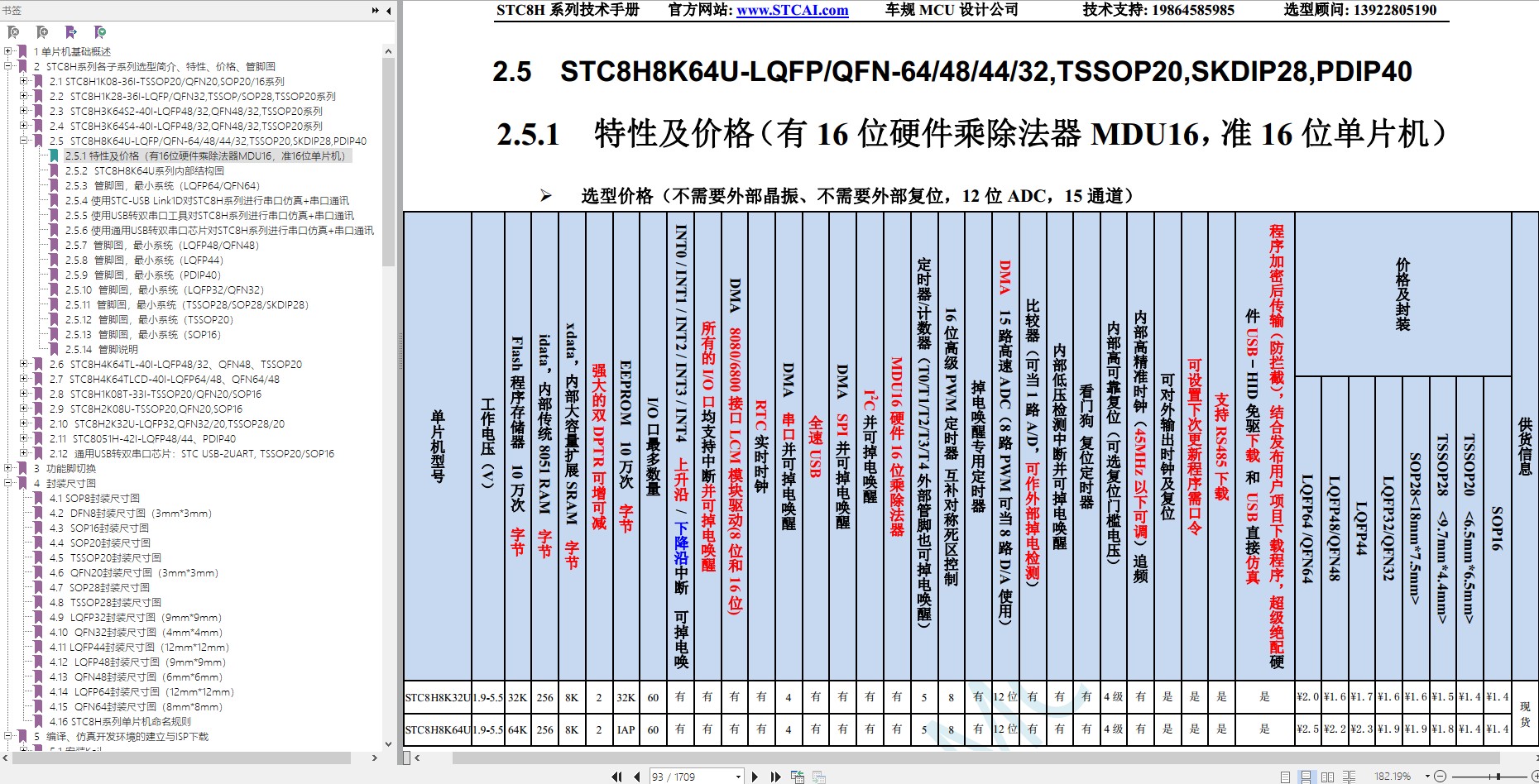Click the previous view icon
The image size is (1539, 784).
click(798, 777)
